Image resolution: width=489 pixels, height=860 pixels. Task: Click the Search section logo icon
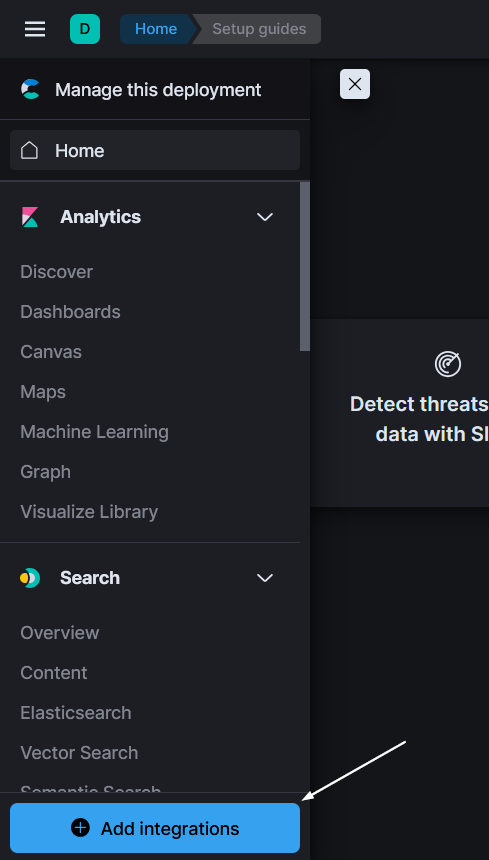30,578
